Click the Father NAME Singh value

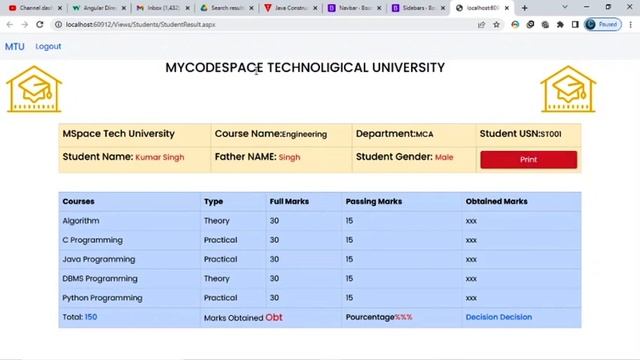pyautogui.click(x=289, y=157)
